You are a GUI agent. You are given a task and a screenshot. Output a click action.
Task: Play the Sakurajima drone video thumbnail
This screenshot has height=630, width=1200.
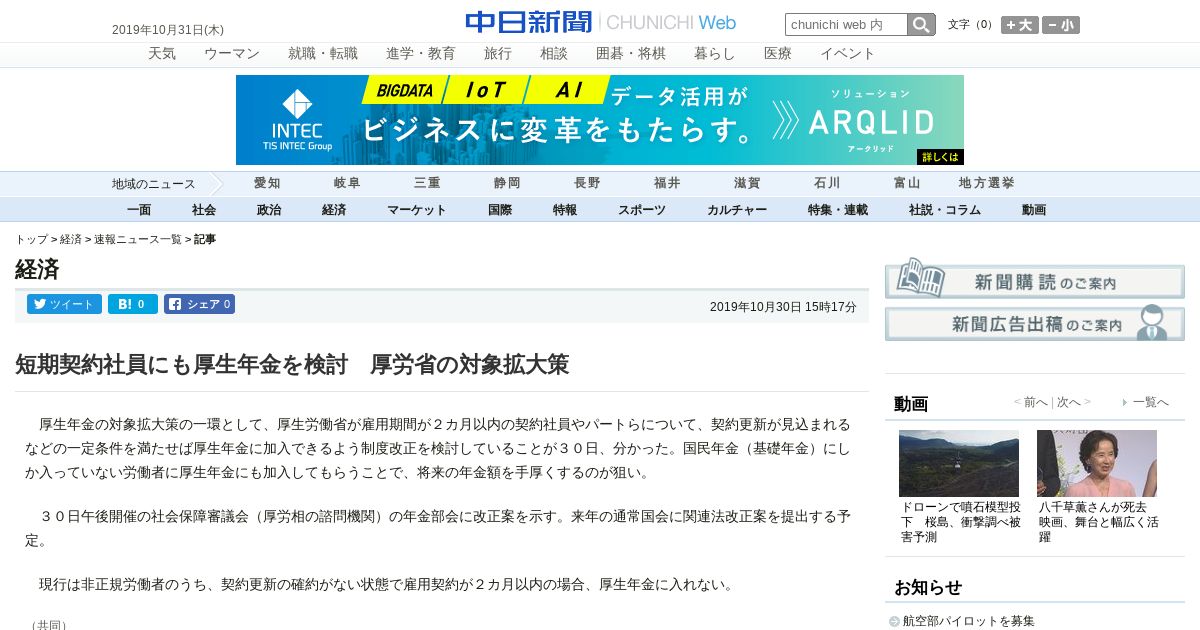[959, 463]
